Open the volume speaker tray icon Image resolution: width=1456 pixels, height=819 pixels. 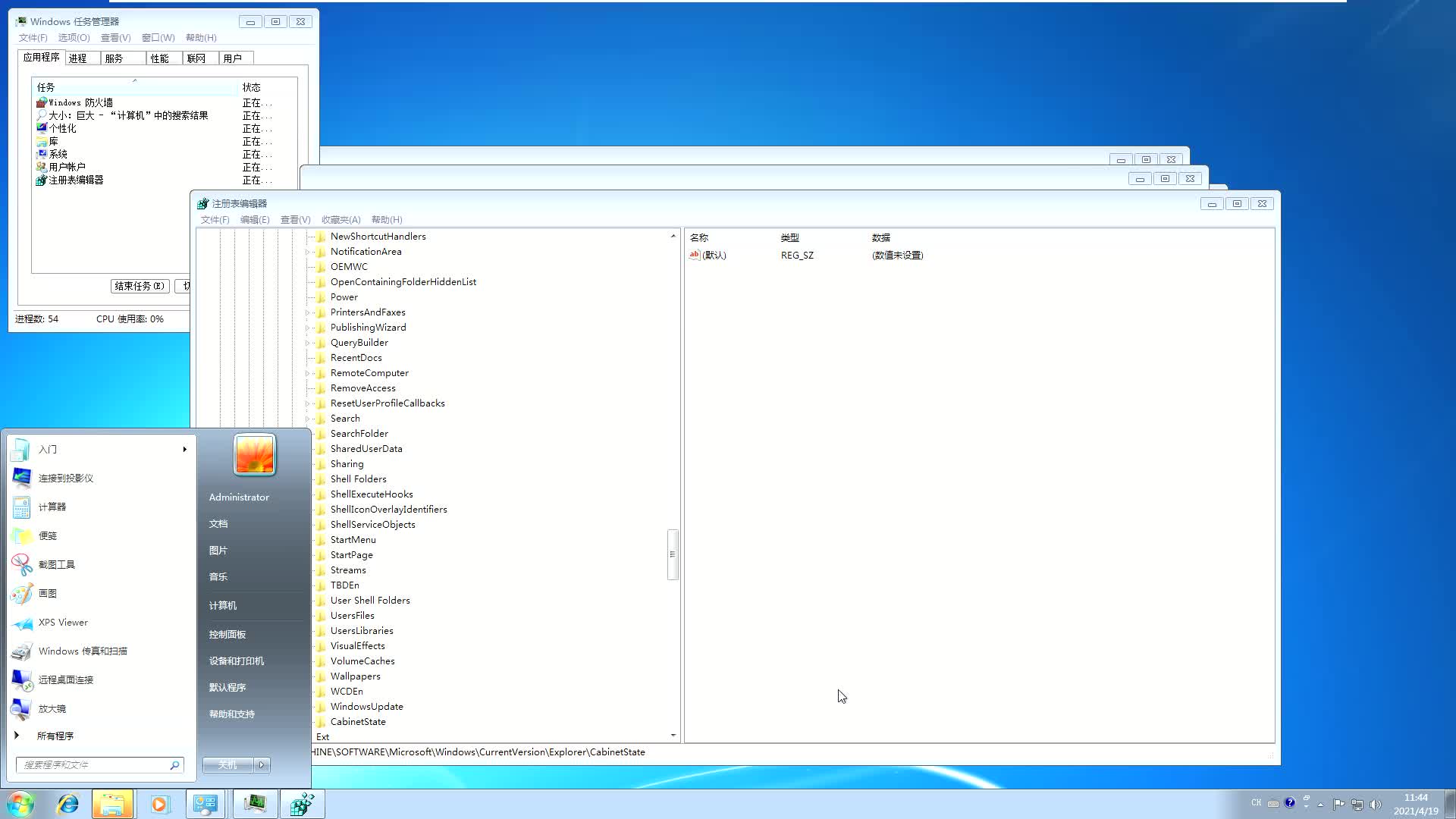[1375, 804]
